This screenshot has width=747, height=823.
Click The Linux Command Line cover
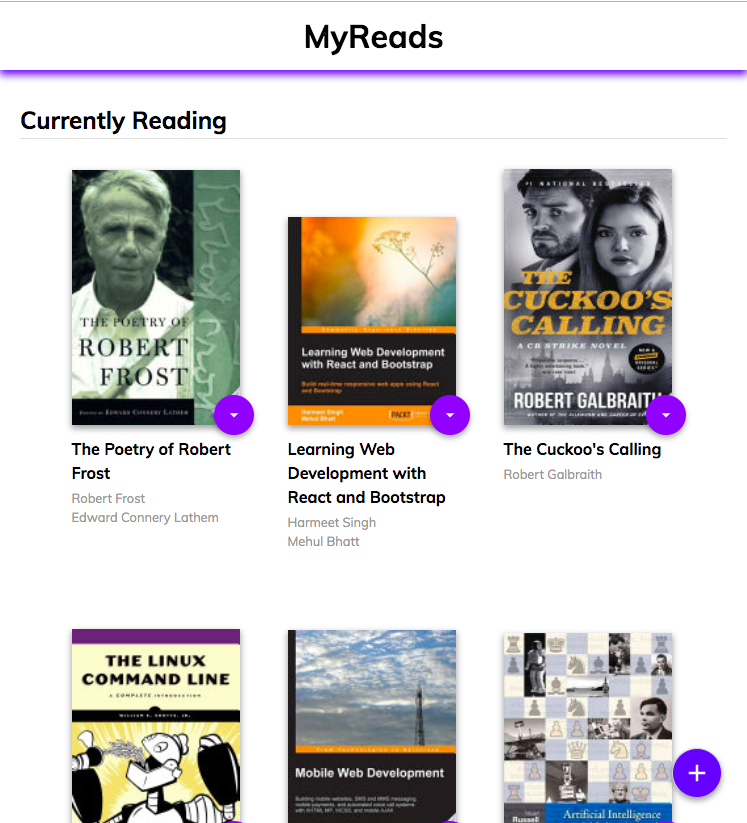156,726
